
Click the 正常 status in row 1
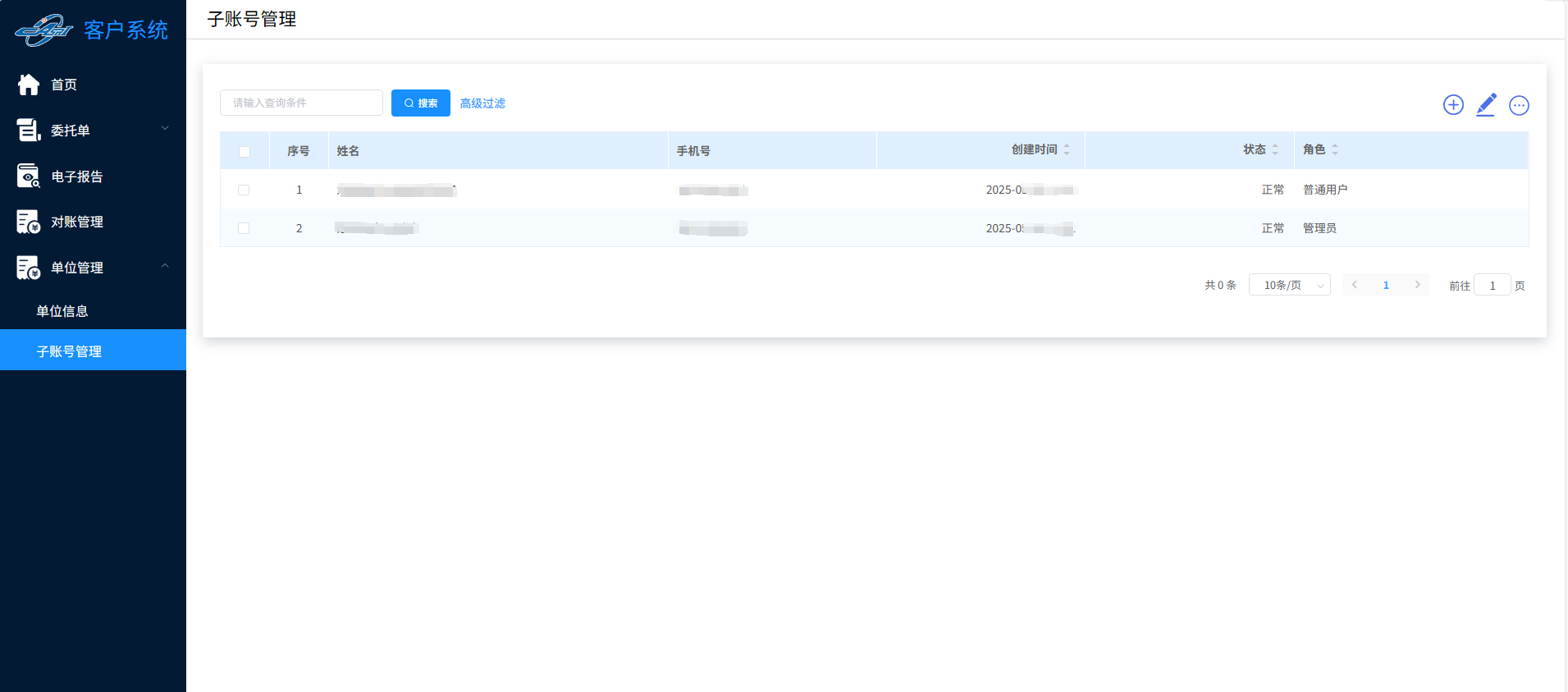click(x=1273, y=190)
